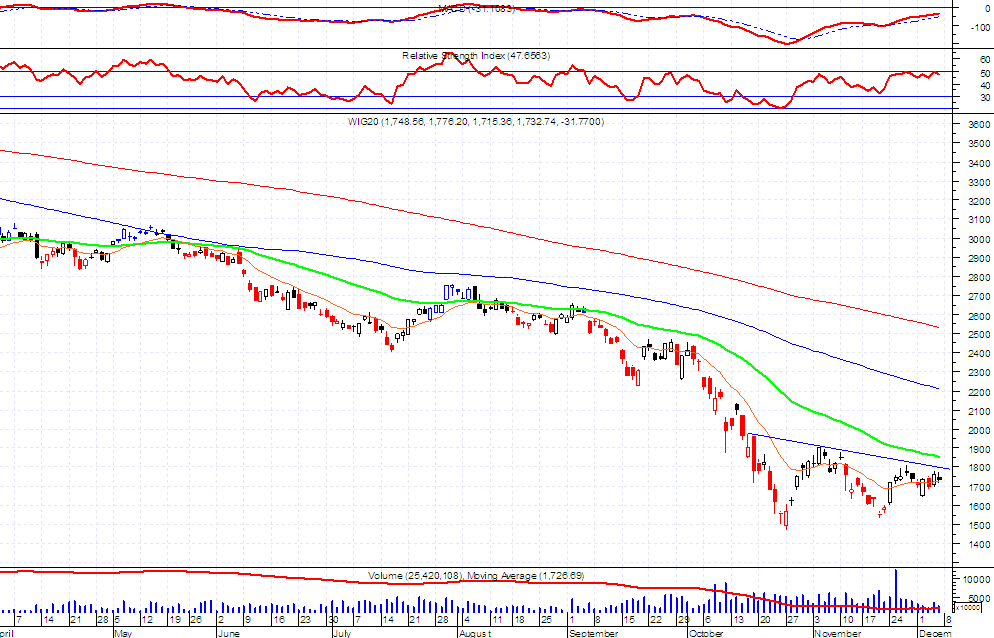Select date tick 23 in June
Viewport: 994px width, 638px height.
point(306,620)
